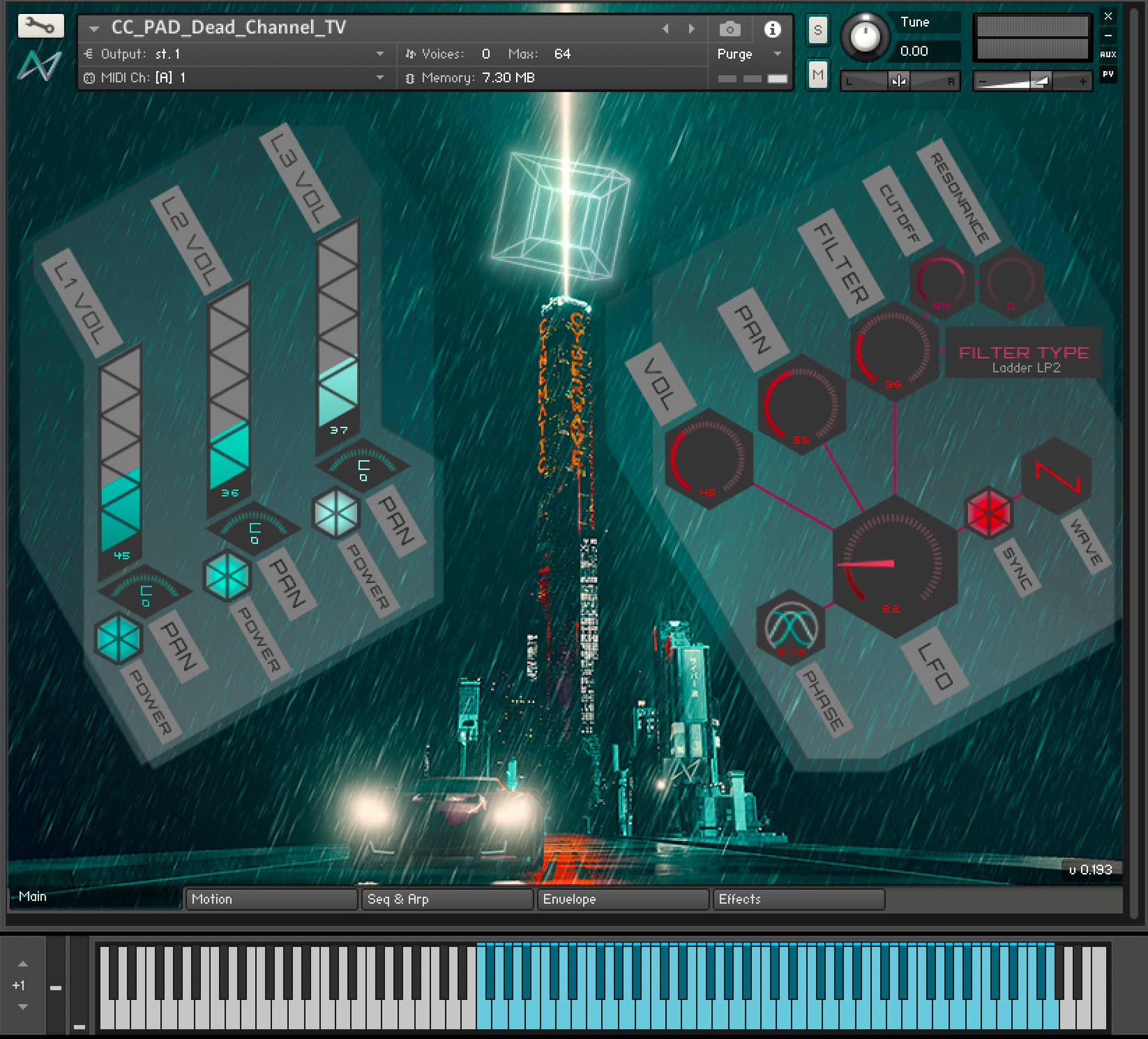Click the RESONANCE knob
Image resolution: width=1148 pixels, height=1039 pixels.
point(1011,282)
